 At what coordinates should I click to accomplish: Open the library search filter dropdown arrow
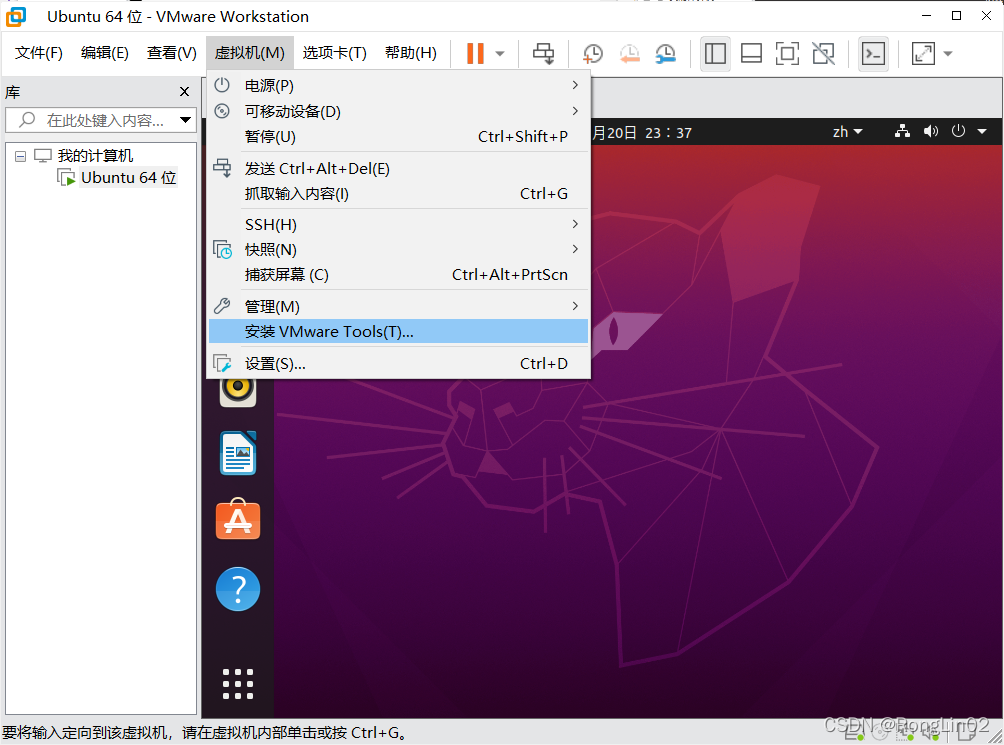click(186, 120)
